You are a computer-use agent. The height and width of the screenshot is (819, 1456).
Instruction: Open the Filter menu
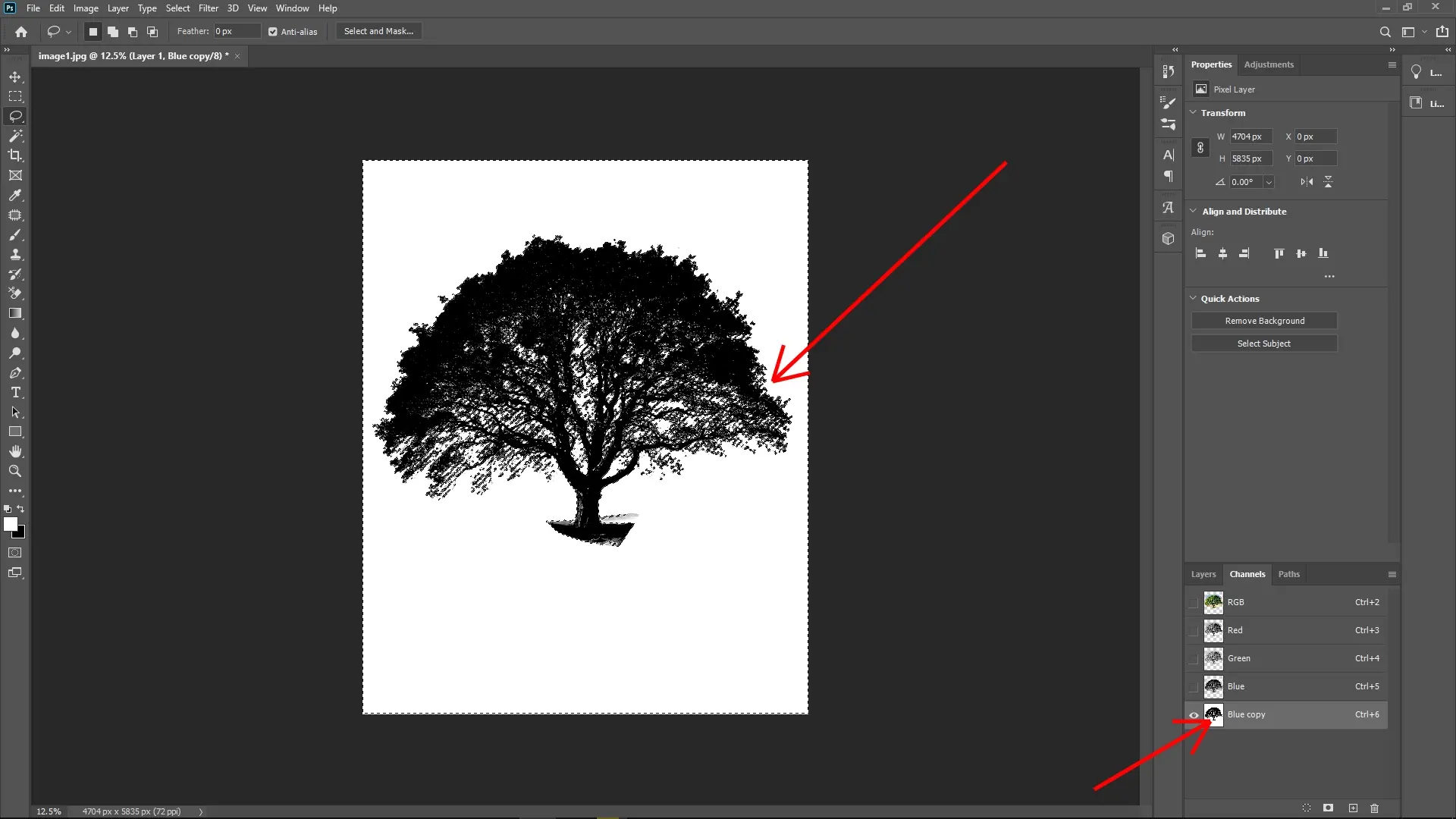[209, 8]
